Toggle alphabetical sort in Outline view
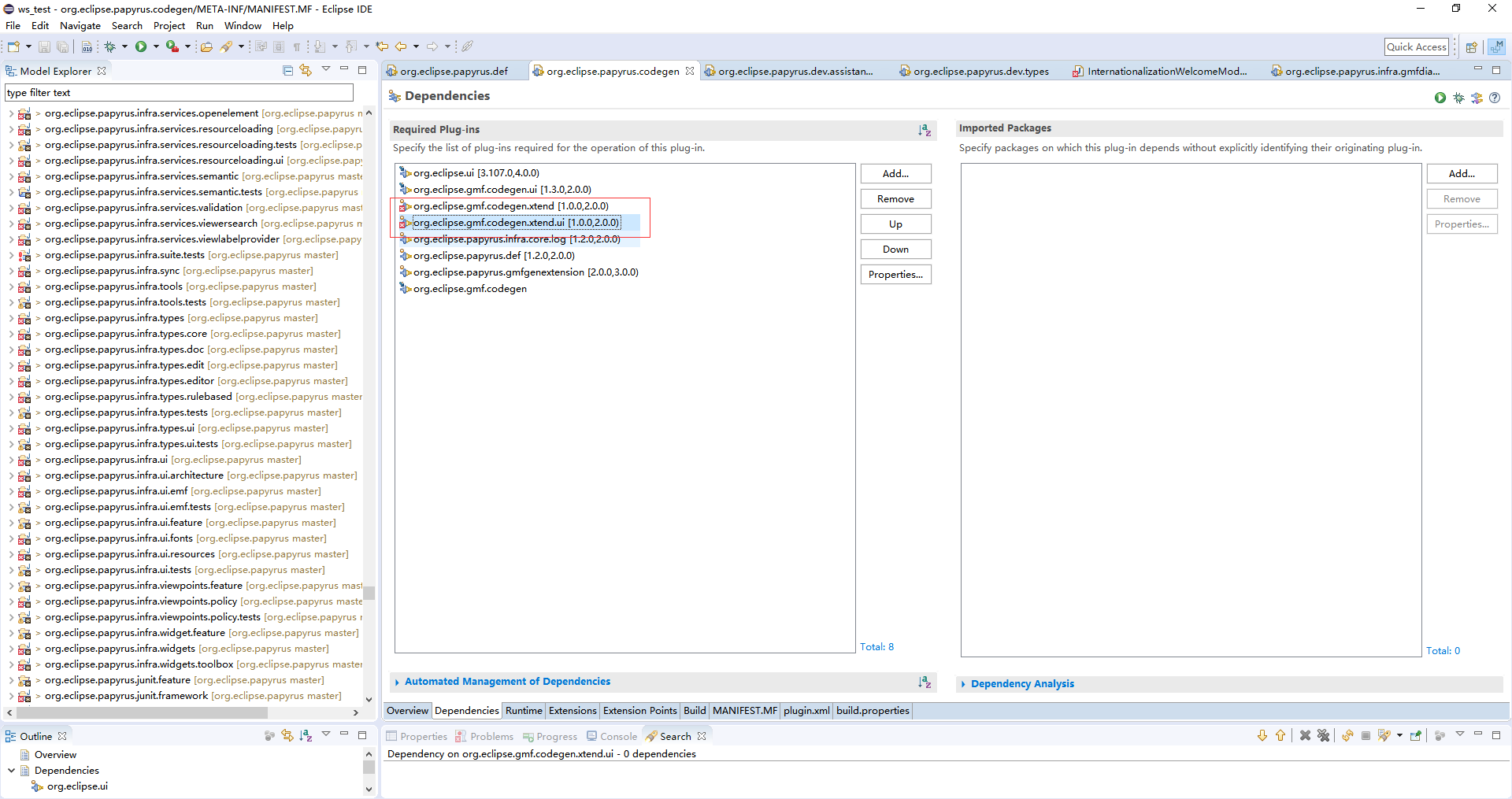Screen dimensions: 1512x799 coord(306,735)
